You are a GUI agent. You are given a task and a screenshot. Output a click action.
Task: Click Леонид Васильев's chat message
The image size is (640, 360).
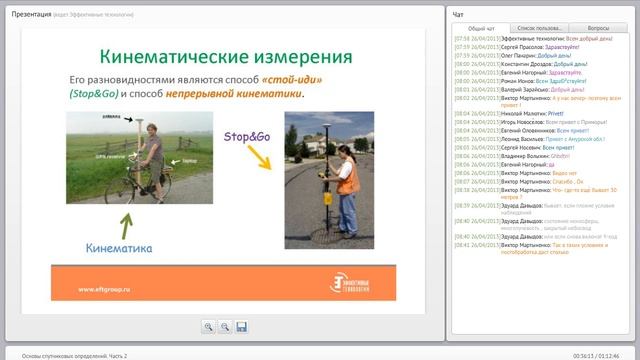[530, 139]
